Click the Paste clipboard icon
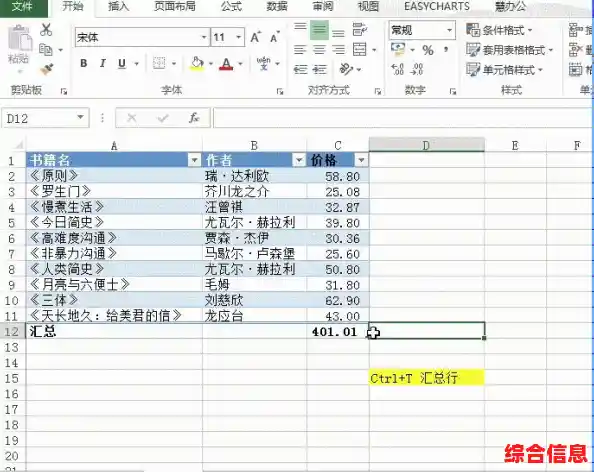 pyautogui.click(x=19, y=39)
